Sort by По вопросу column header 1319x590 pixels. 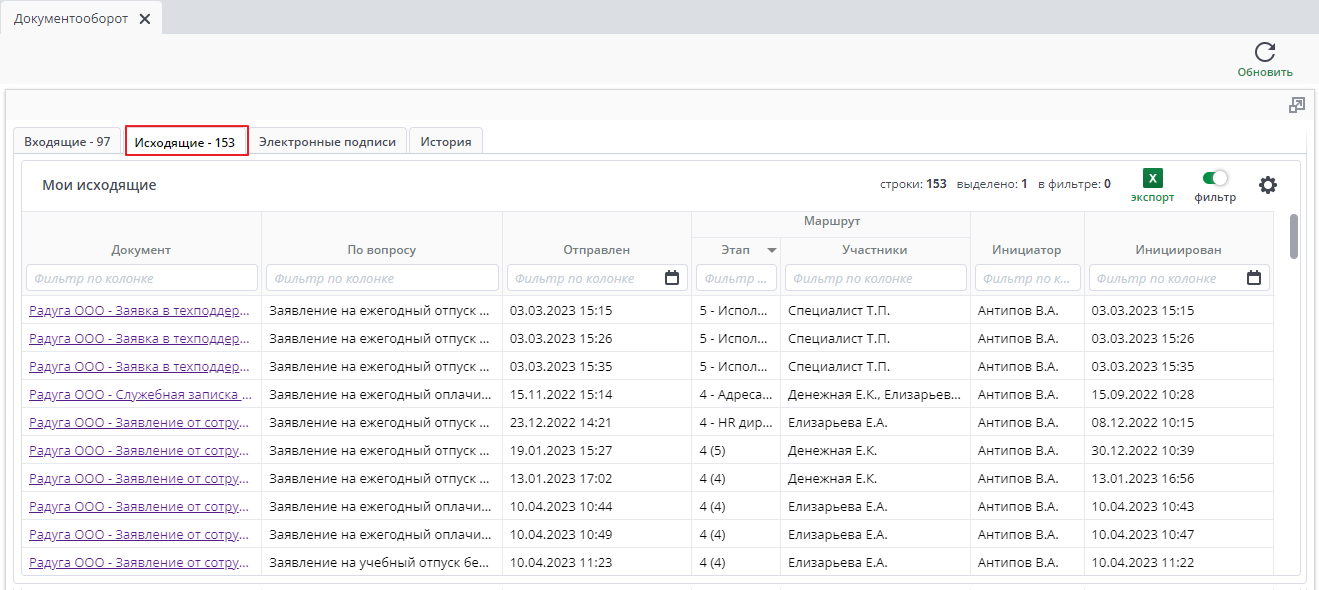[x=382, y=250]
